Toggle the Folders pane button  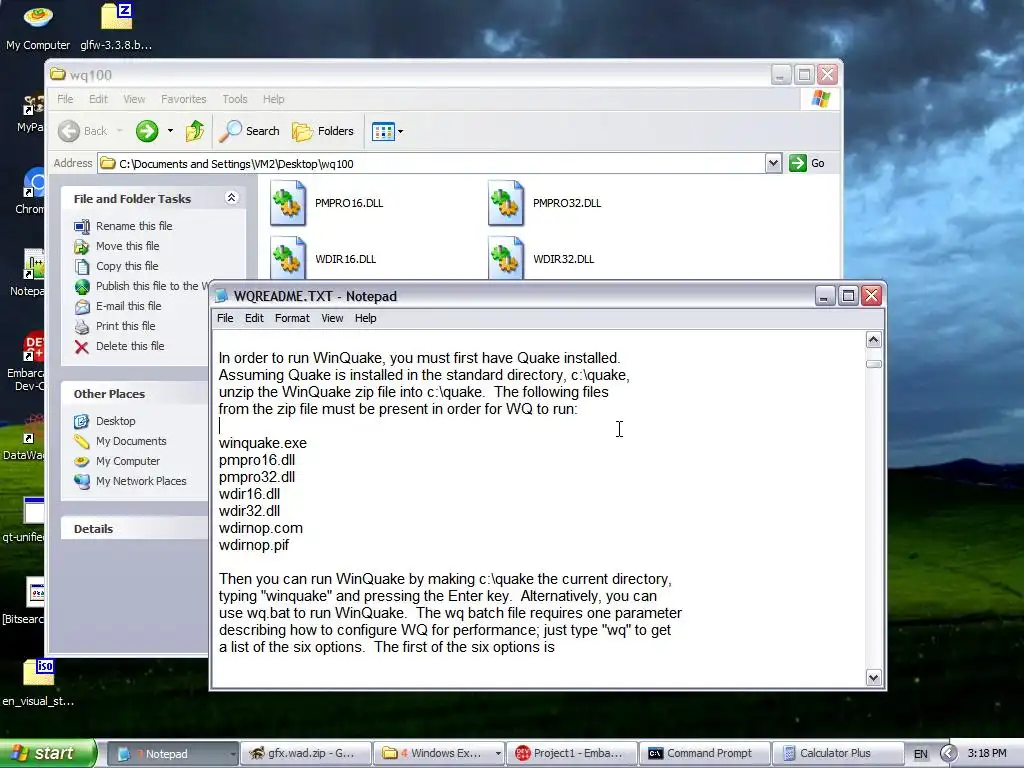click(x=323, y=131)
